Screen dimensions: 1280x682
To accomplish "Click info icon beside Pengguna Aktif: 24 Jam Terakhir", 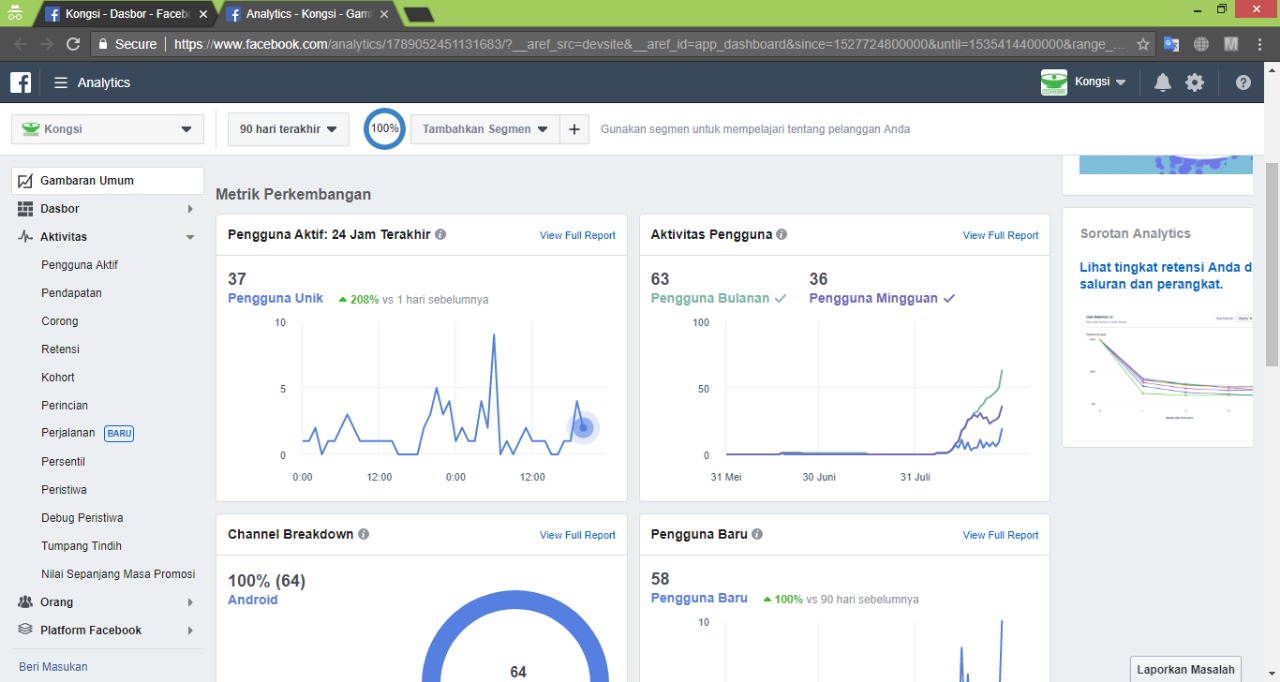I will point(441,234).
